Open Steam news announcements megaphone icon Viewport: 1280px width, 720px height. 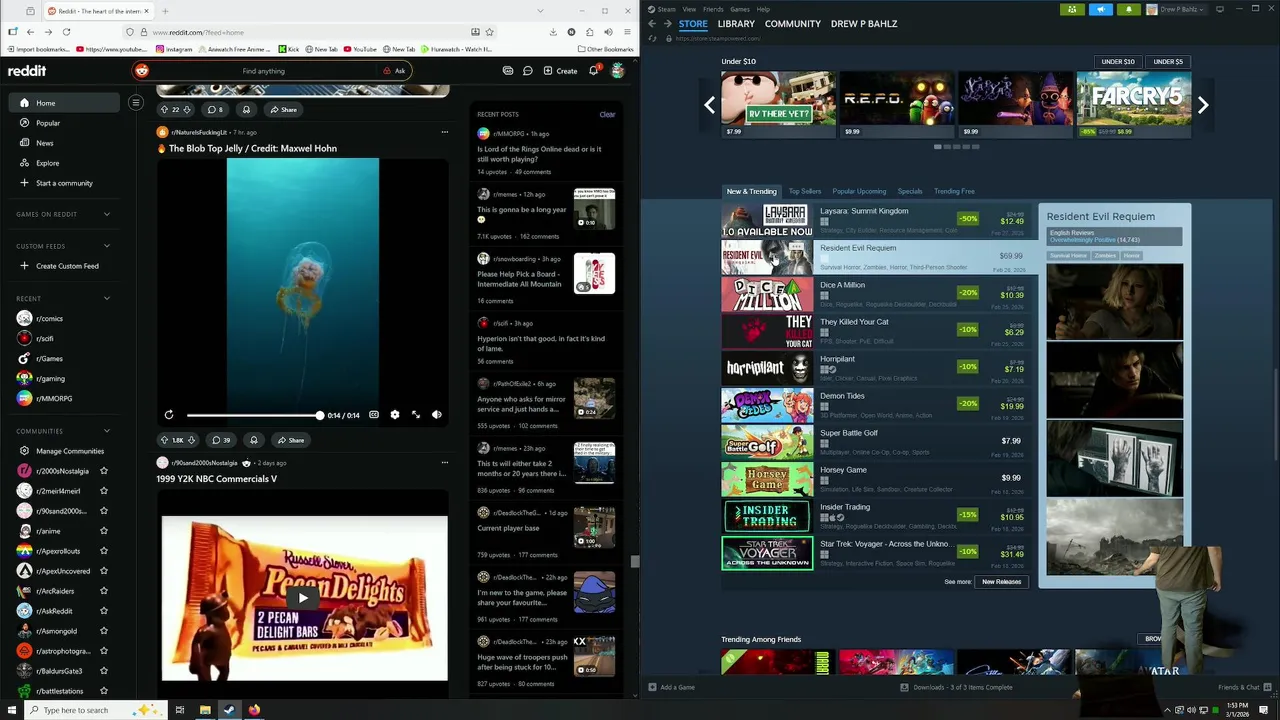point(1100,9)
